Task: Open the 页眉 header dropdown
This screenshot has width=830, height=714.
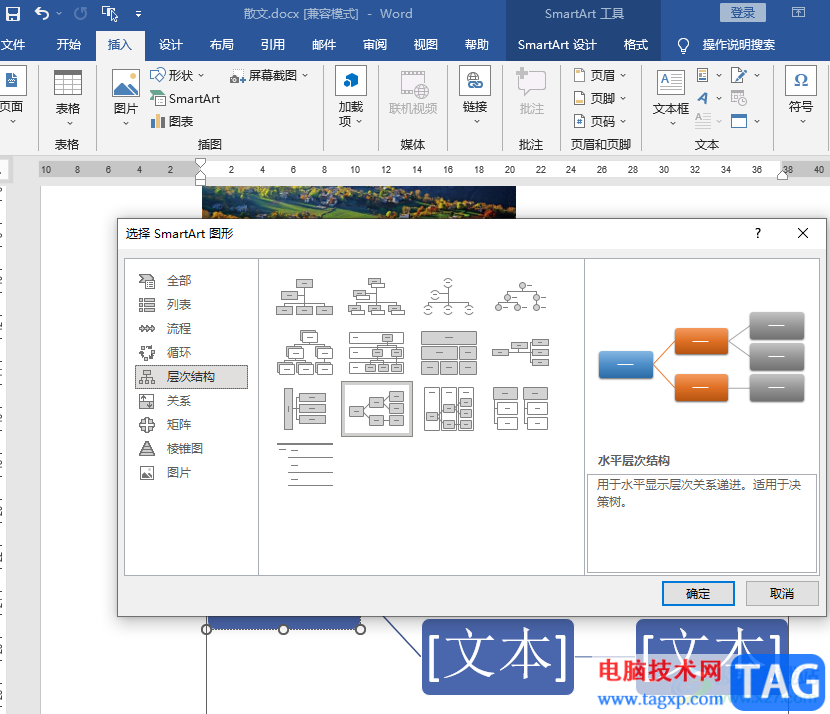Action: click(600, 76)
